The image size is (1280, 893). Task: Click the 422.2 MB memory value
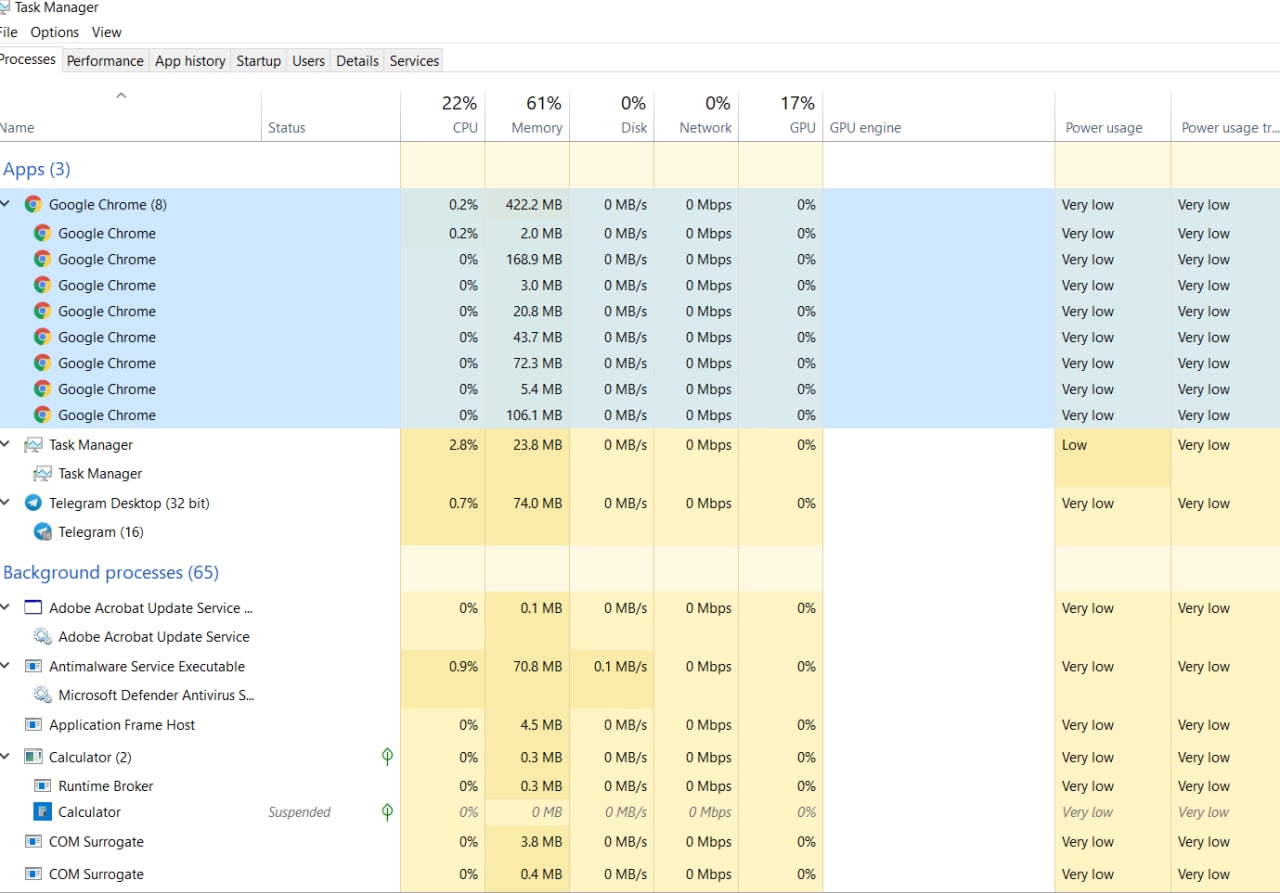534,204
